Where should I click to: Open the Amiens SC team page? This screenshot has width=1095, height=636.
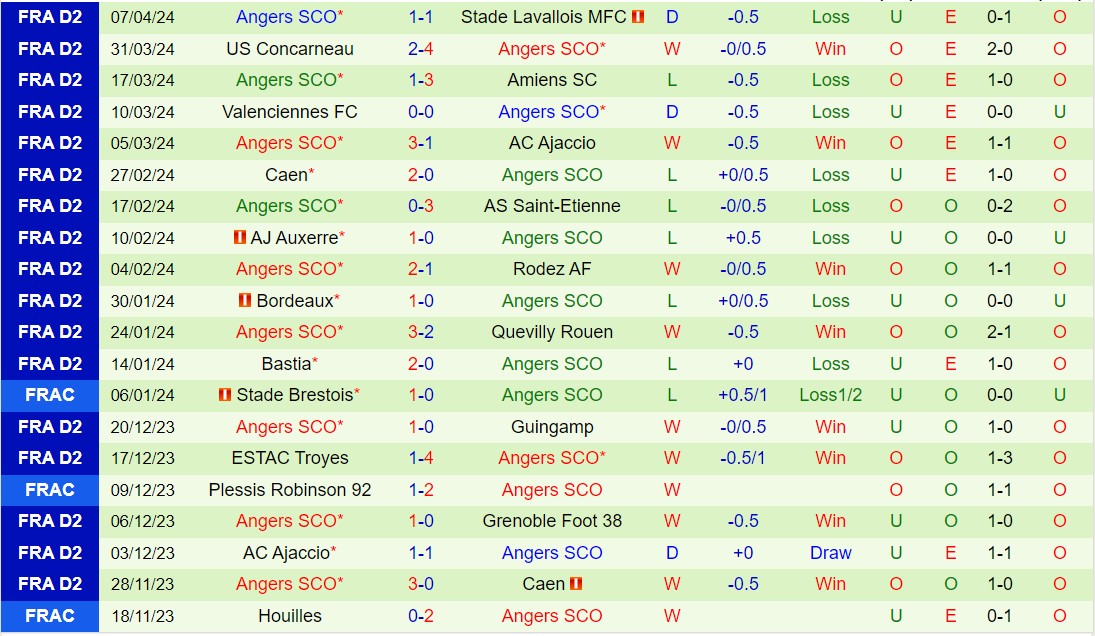(x=552, y=80)
